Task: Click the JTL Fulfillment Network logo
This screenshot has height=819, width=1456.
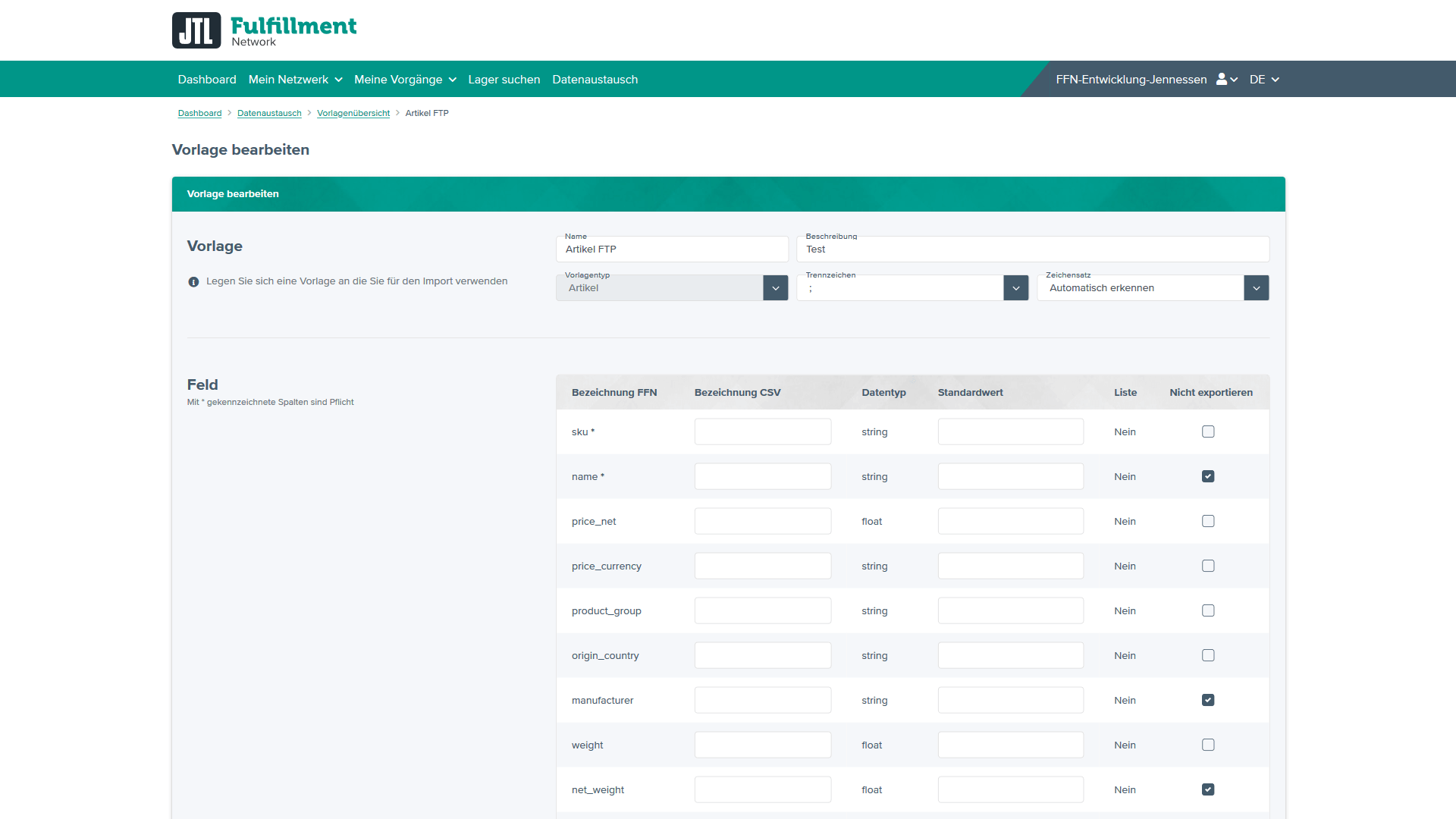Action: pos(264,30)
